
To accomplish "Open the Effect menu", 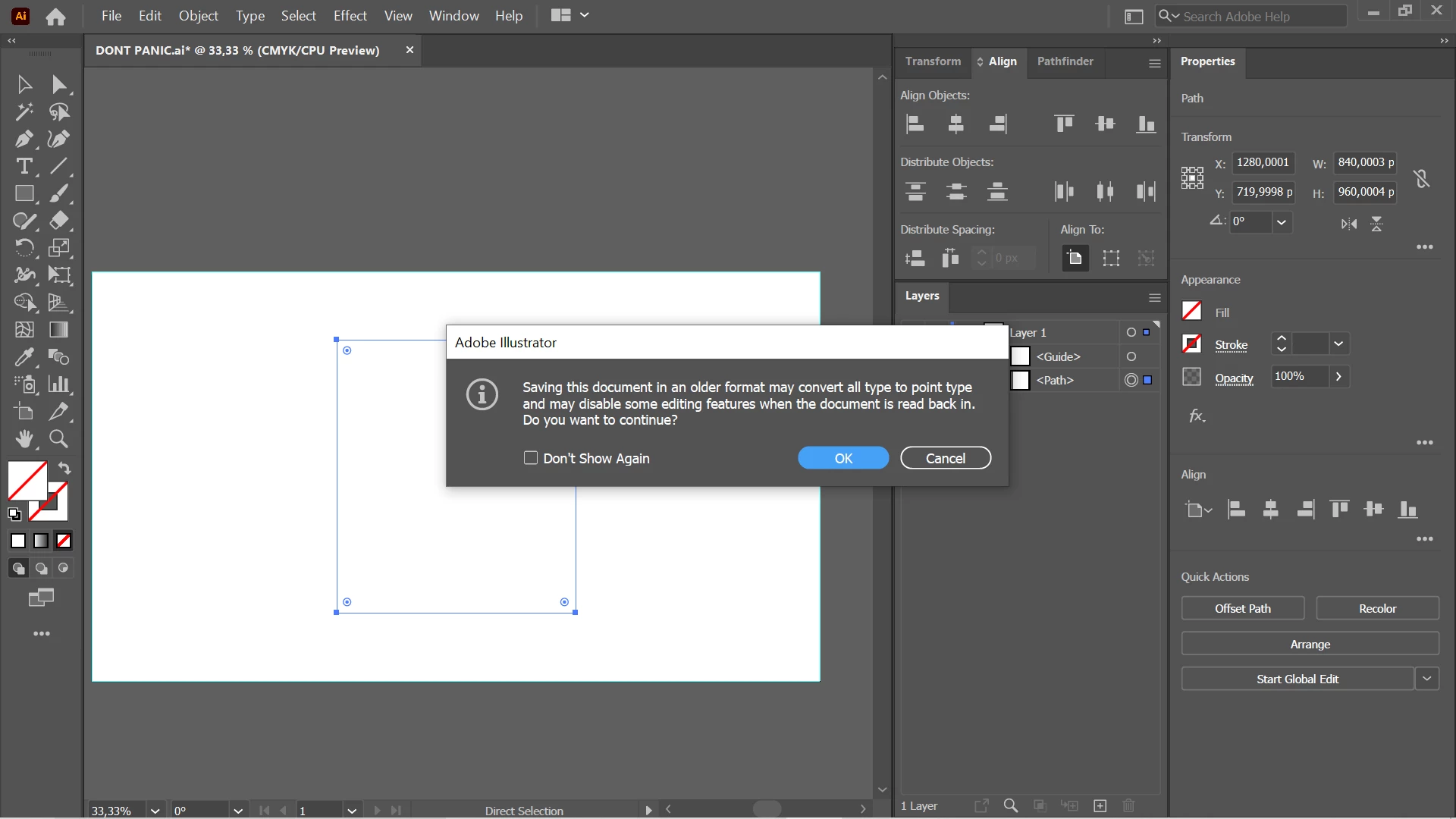I will point(350,16).
